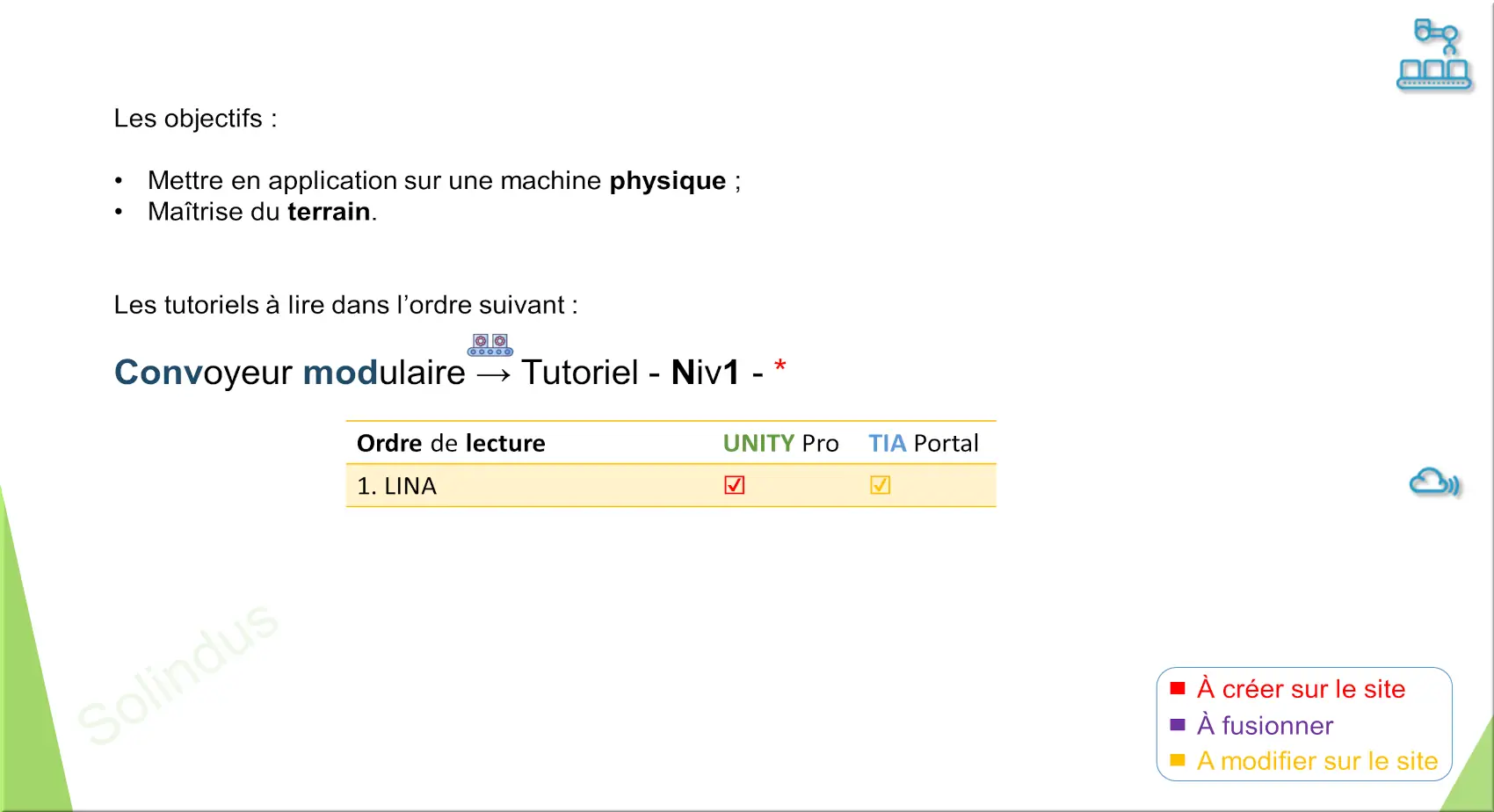
Task: Open the 1. LINA tutorial row
Action: click(671, 485)
